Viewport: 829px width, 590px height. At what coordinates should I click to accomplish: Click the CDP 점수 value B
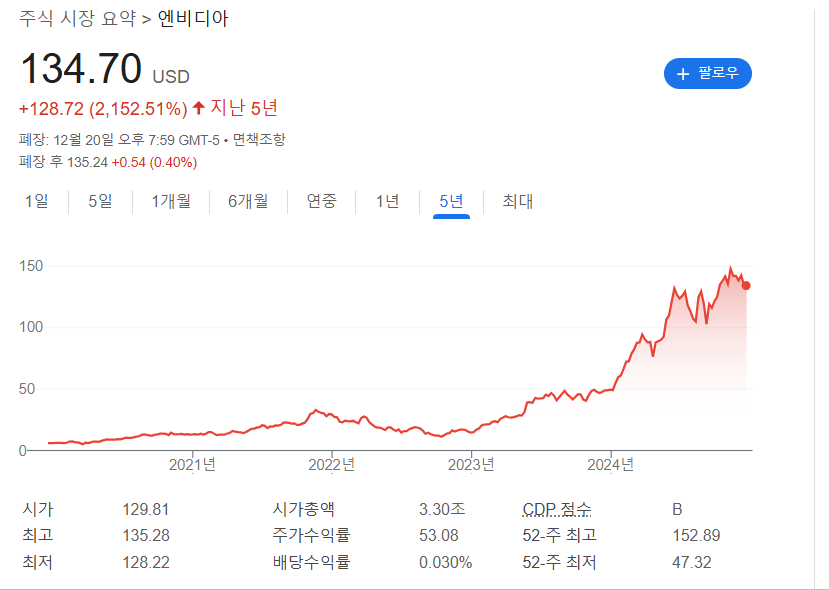[x=677, y=510]
